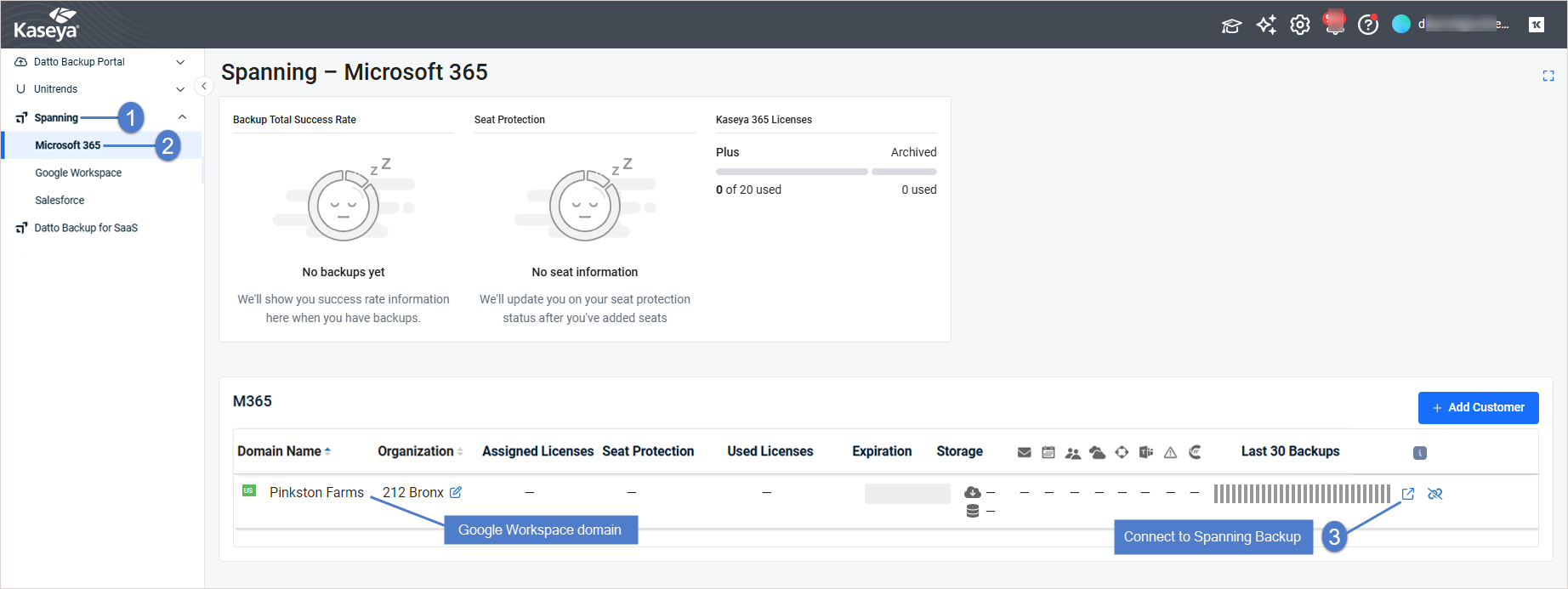The width and height of the screenshot is (1568, 589).
Task: Sort by Organization
Action: coord(420,451)
